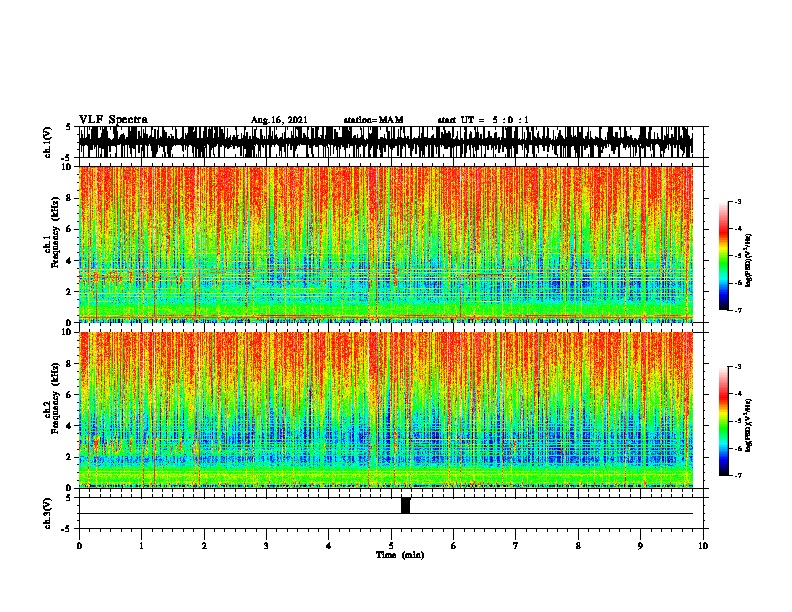Click time axis tick label "3"

point(266,546)
